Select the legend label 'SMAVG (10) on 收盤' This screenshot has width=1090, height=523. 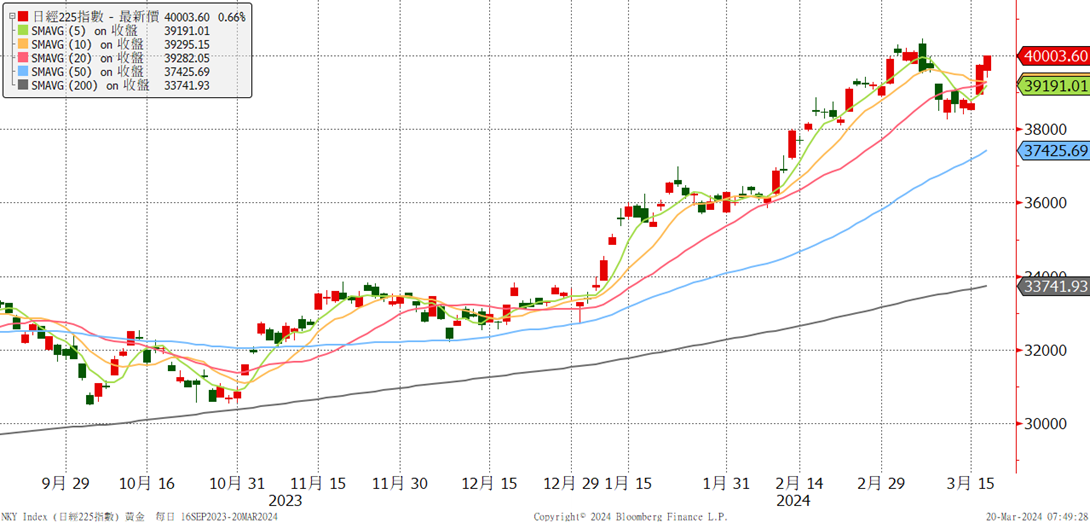coord(87,44)
